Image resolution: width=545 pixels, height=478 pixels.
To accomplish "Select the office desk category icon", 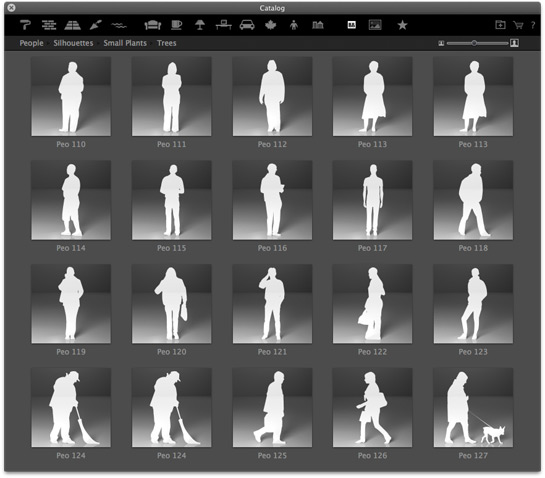I will [223, 25].
